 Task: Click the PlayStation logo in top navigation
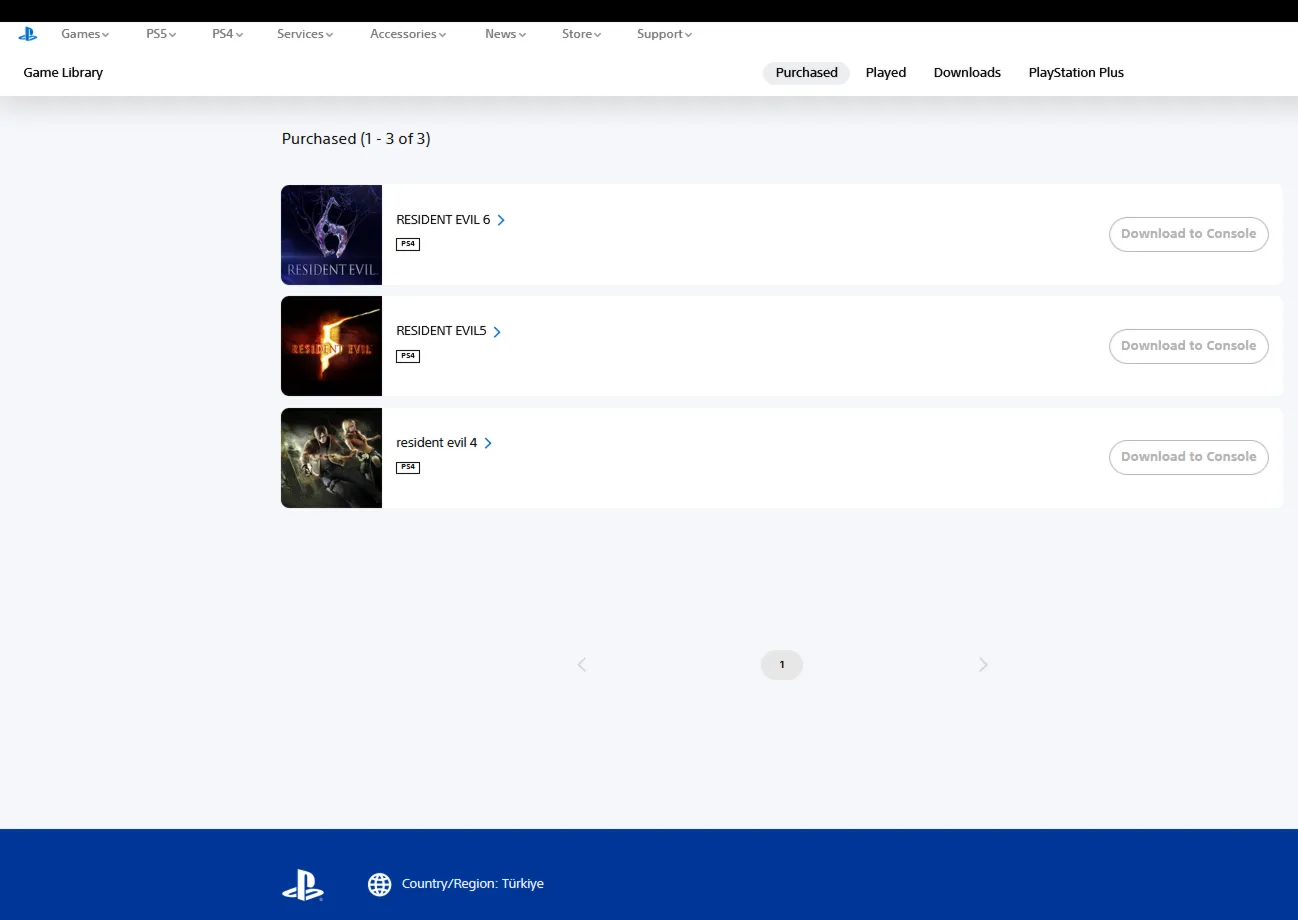28,34
